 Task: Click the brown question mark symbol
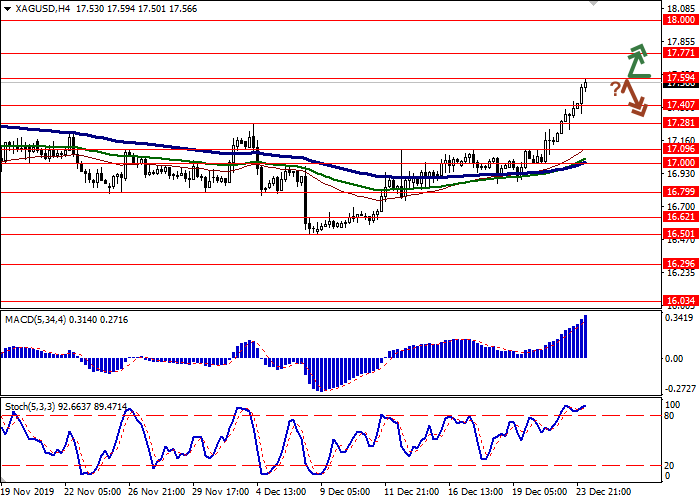614,87
